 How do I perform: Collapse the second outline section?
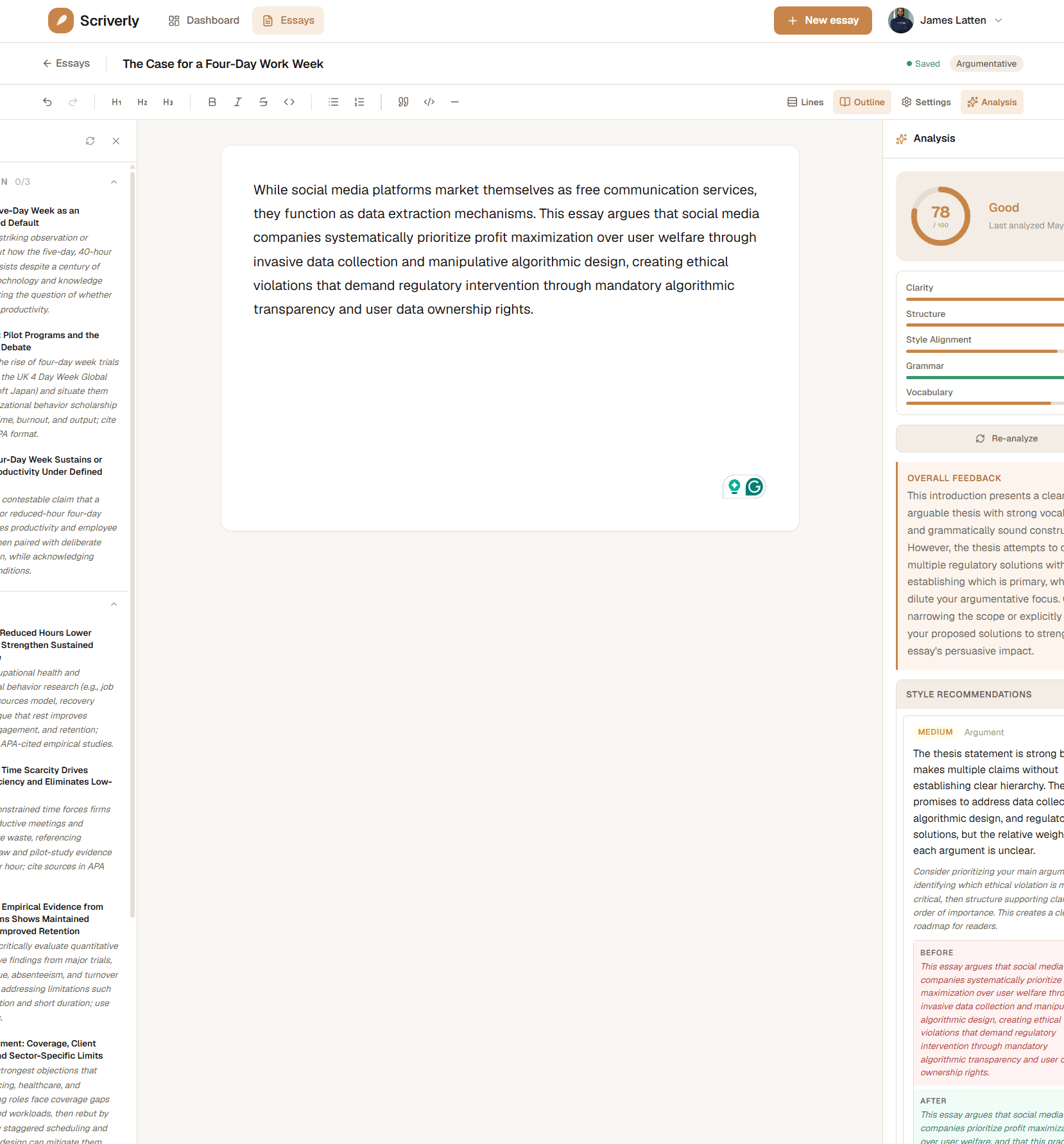[x=114, y=604]
